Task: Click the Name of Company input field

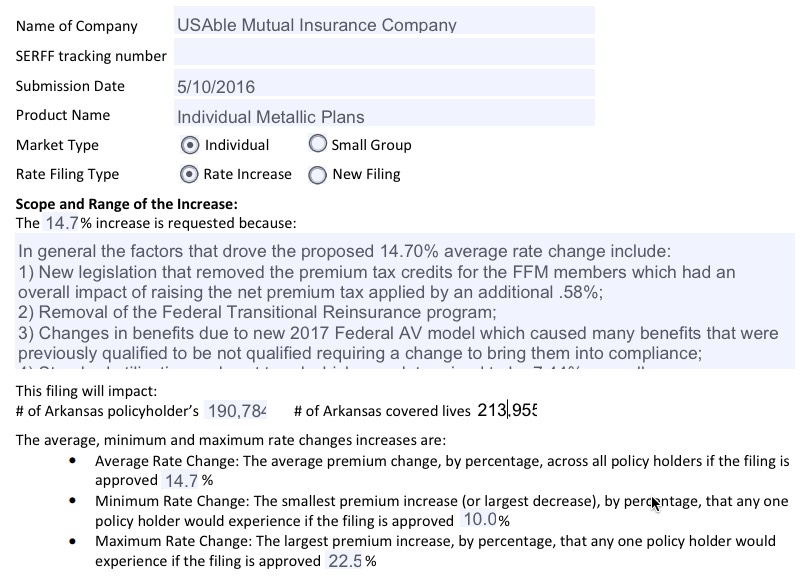Action: click(x=383, y=25)
